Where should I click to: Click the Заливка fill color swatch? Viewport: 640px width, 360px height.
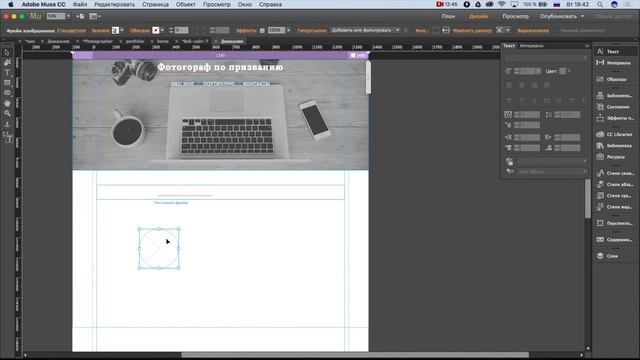115,30
